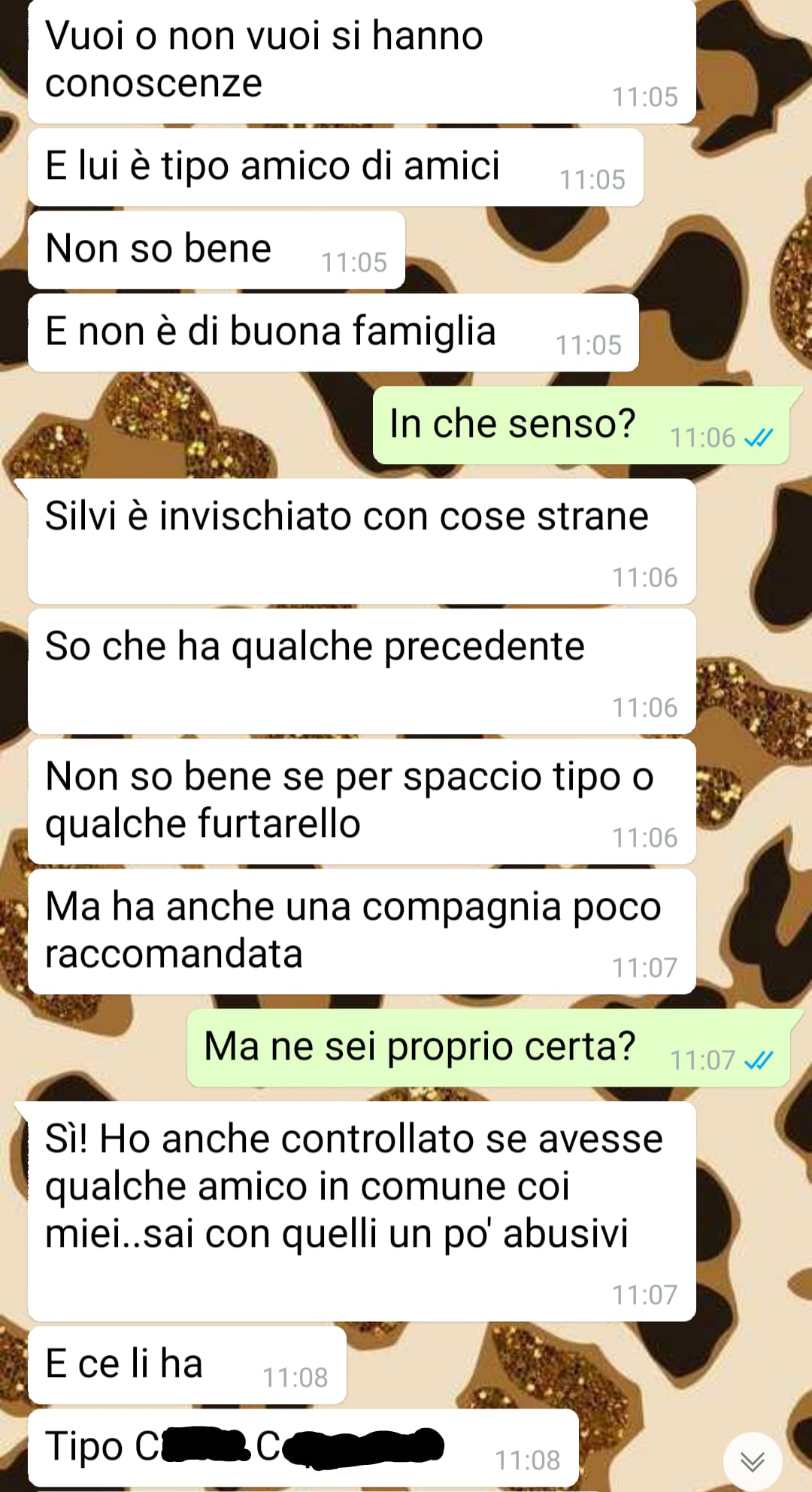Tap "Silvi è invischiato con cose strane" bubble
This screenshot has height=1492, width=812.
point(362,541)
